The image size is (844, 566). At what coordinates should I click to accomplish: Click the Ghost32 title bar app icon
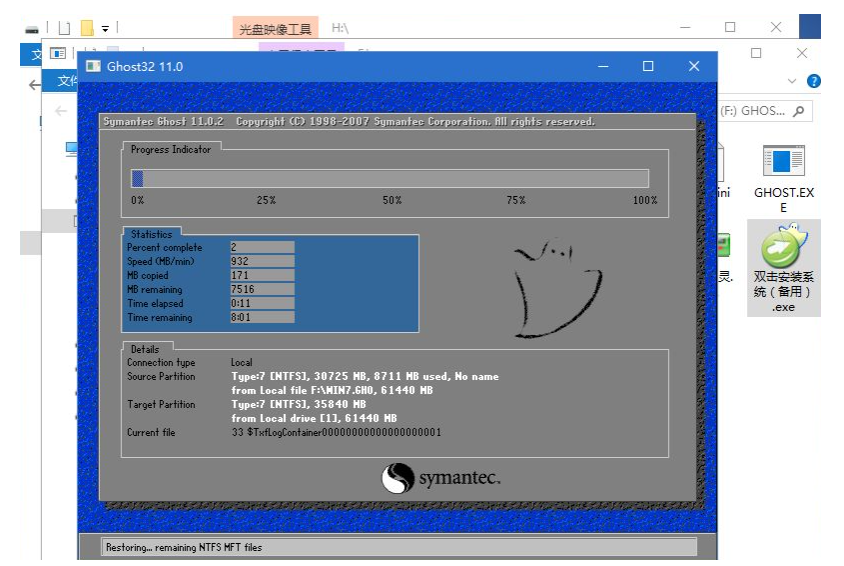(x=93, y=66)
